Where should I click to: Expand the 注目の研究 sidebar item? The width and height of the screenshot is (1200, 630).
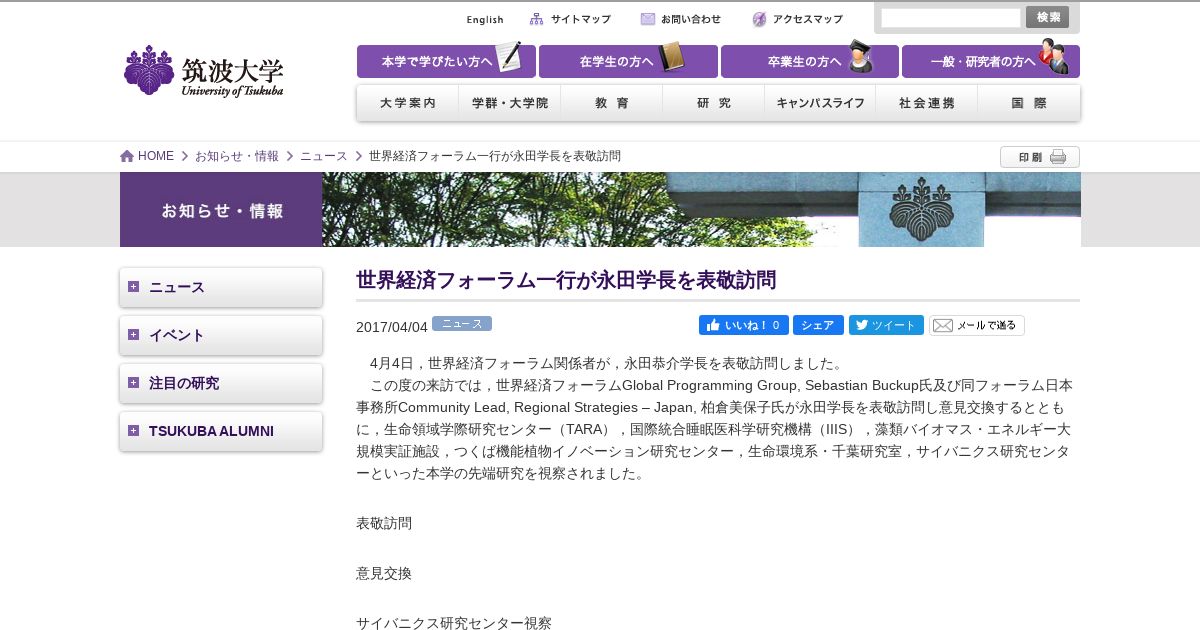point(133,383)
